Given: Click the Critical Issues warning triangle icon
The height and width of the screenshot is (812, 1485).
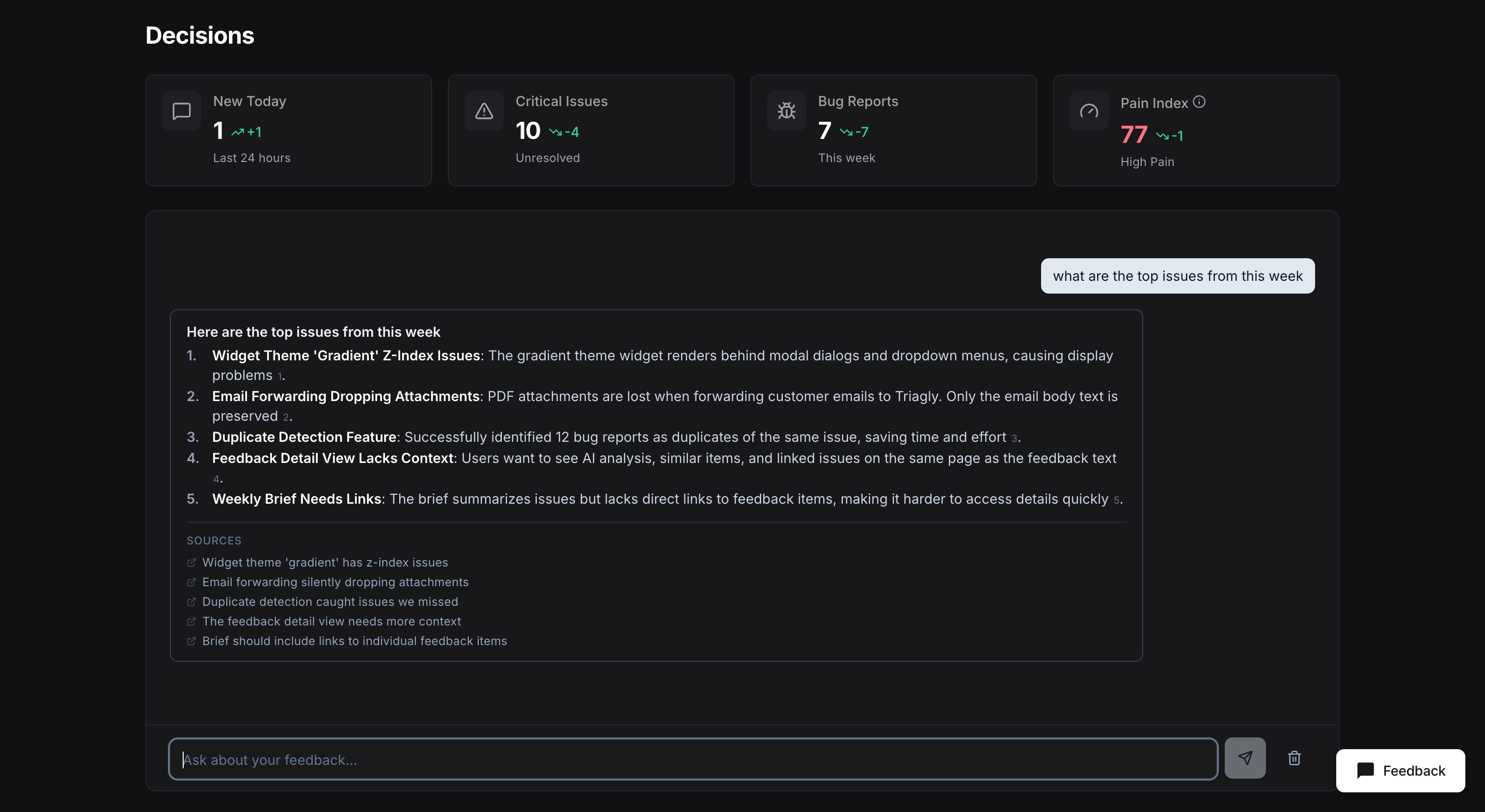Looking at the screenshot, I should point(484,110).
